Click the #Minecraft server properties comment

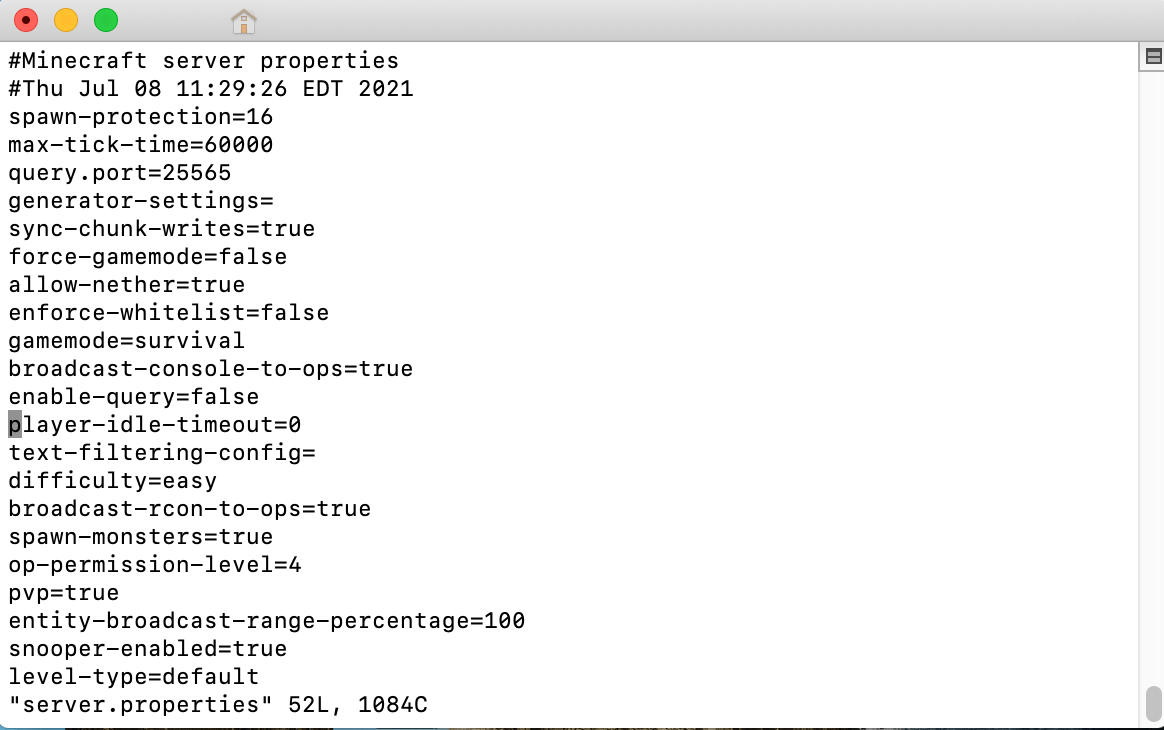coord(203,61)
